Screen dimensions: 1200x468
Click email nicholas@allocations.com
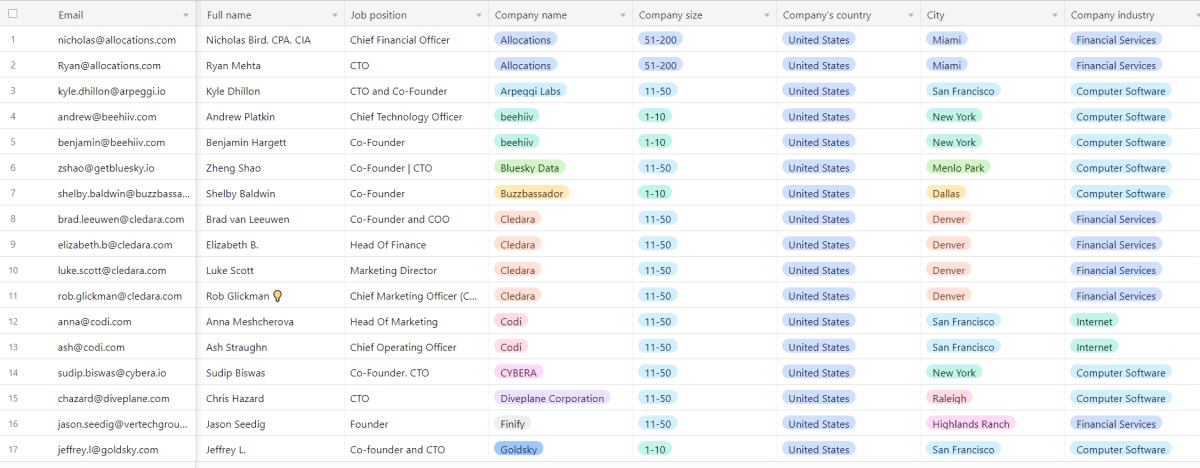(x=117, y=40)
